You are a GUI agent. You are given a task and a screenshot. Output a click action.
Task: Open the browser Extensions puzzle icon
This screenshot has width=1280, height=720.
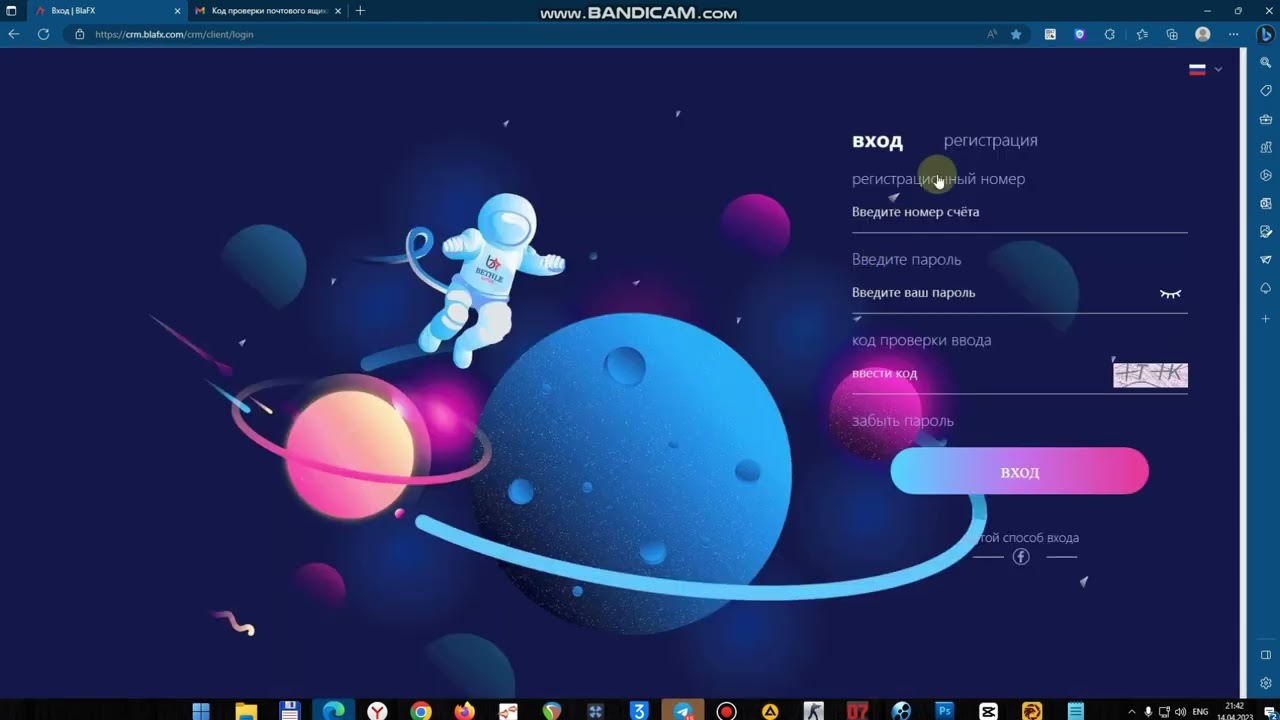click(x=1109, y=34)
